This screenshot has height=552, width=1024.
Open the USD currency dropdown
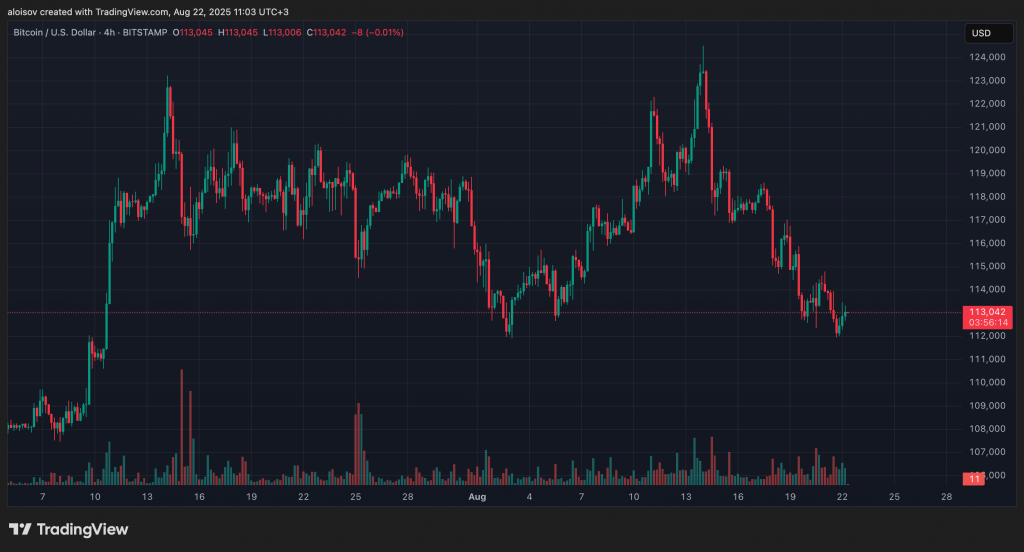pos(980,33)
